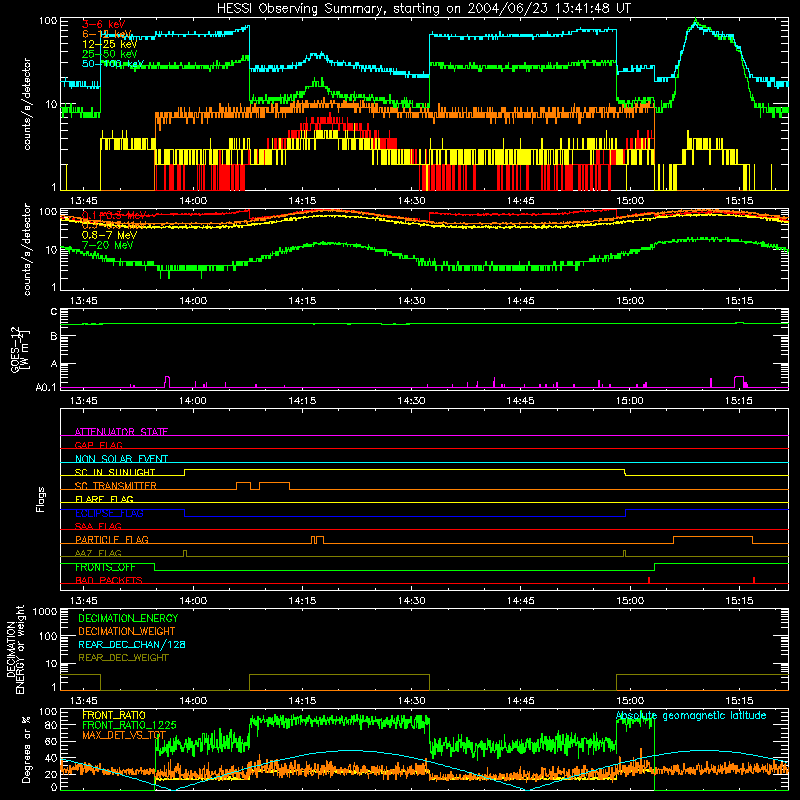Click the GOES-12 axis title
The height and width of the screenshot is (800, 800).
20,349
